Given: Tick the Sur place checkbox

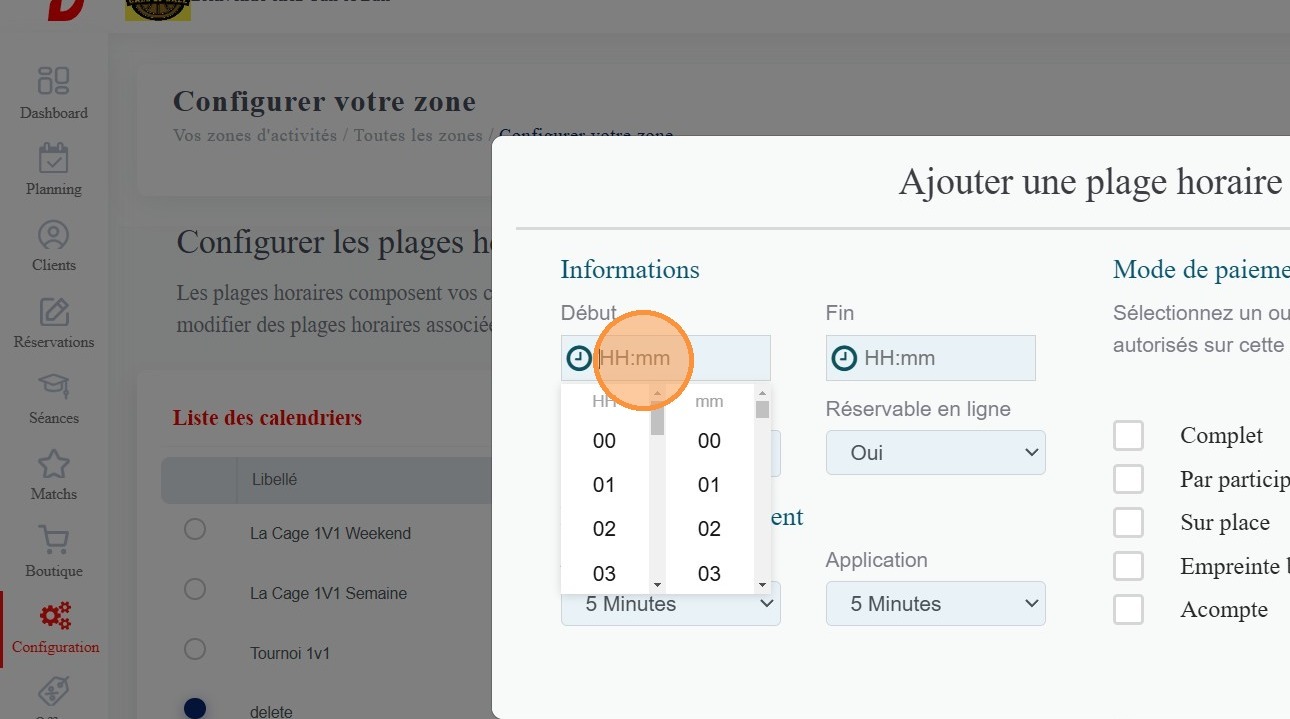Looking at the screenshot, I should [x=1128, y=523].
